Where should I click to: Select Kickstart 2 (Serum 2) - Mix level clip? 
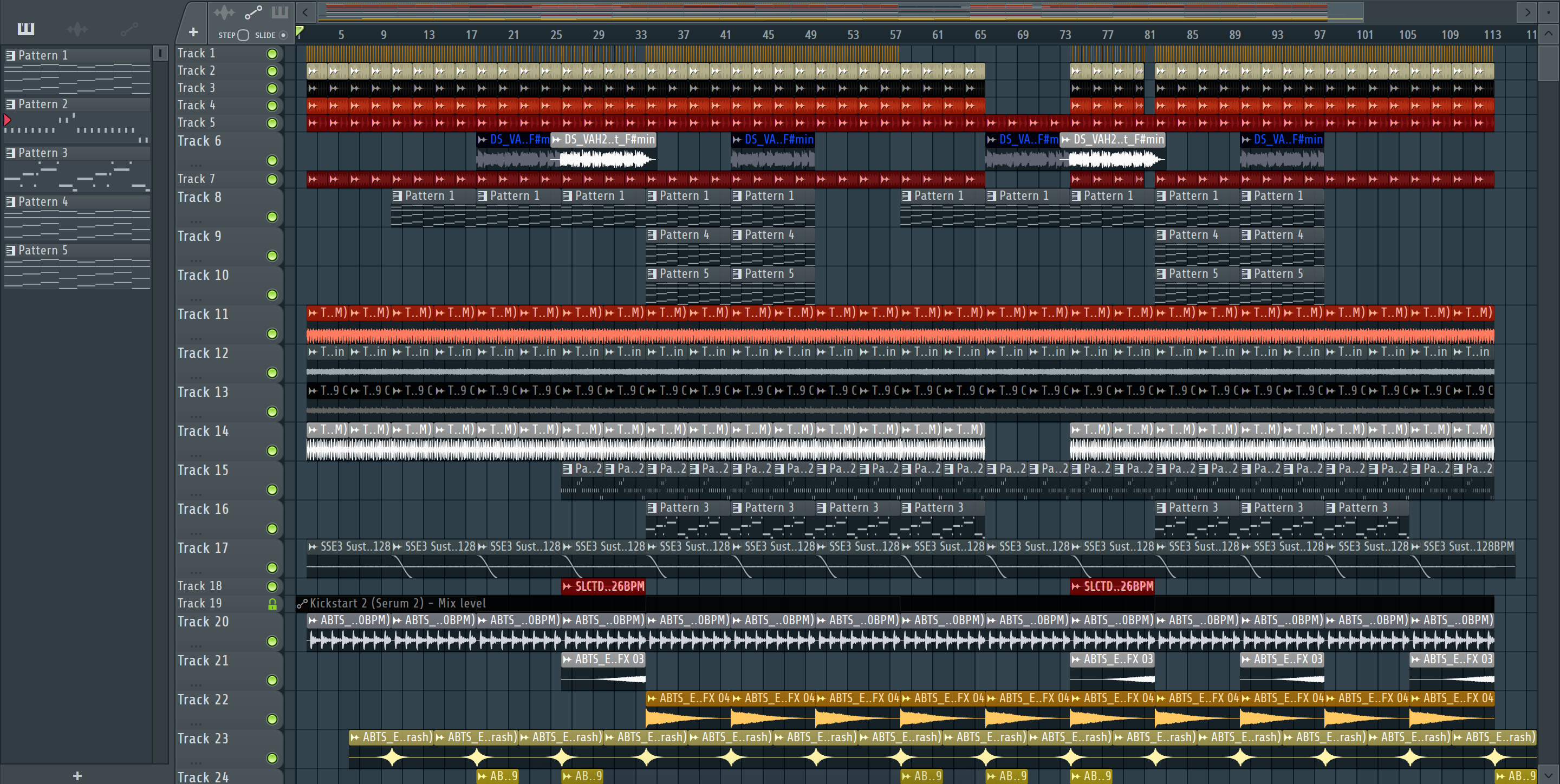(x=895, y=603)
